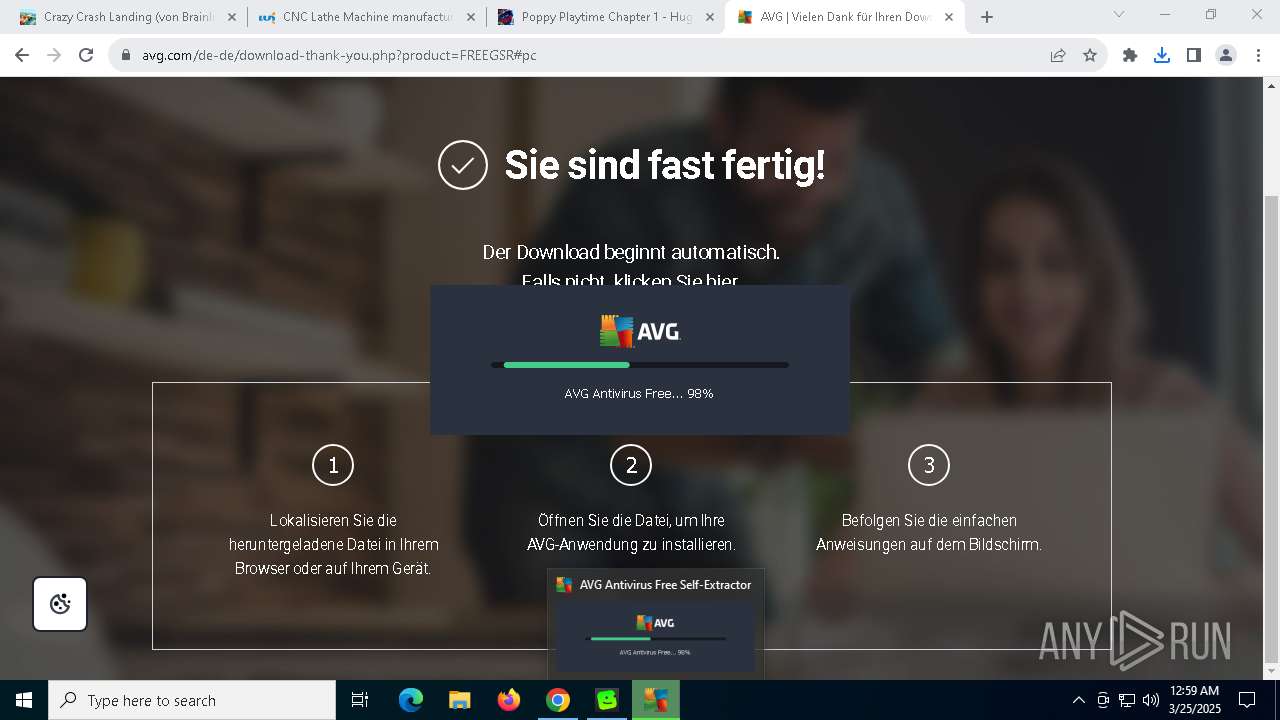This screenshot has height=720, width=1280.
Task: Click the 'Sie sind fast fertig!' heading
Action: pyautogui.click(x=665, y=165)
